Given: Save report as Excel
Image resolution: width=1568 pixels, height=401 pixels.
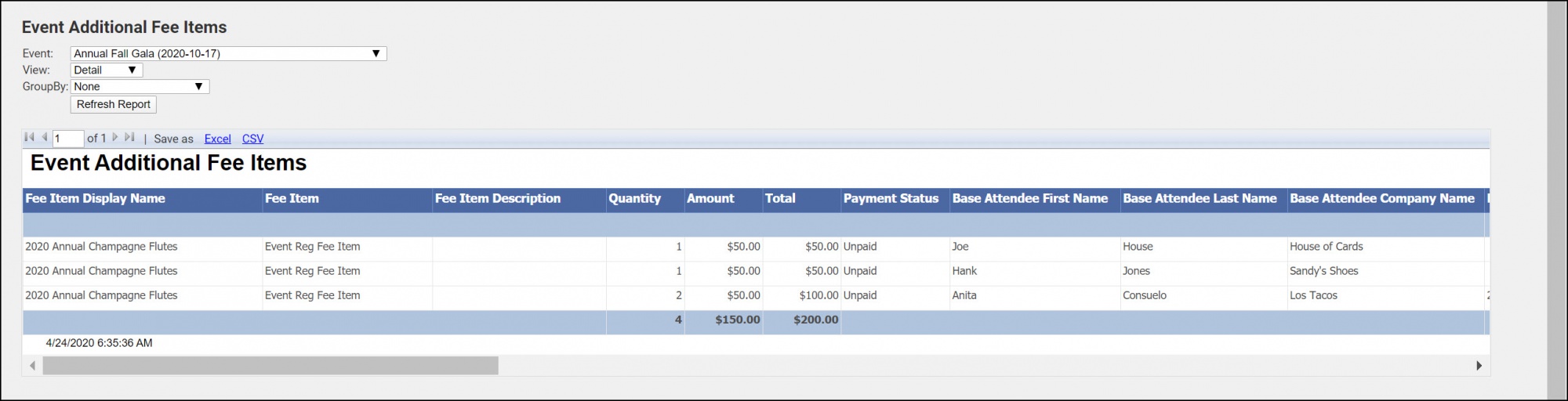Looking at the screenshot, I should (x=217, y=139).
